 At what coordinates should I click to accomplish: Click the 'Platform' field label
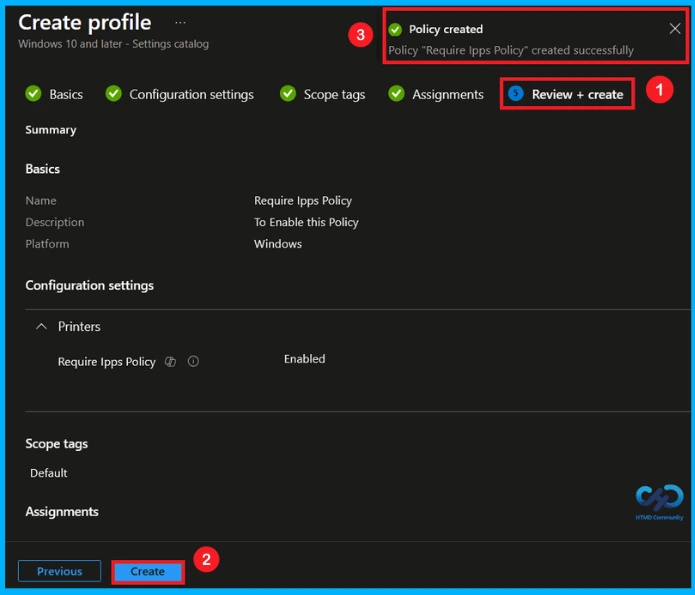[47, 244]
